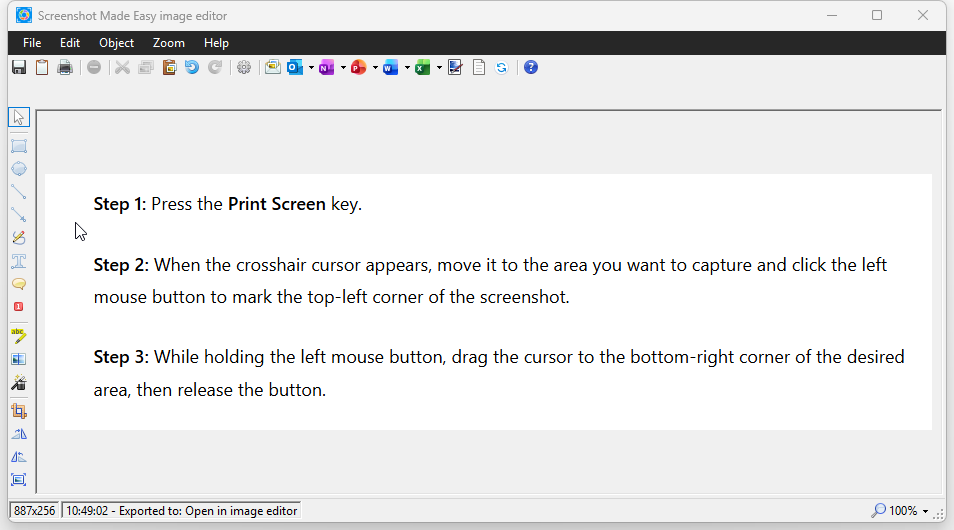Click the Save toolbar button
954x530 pixels.
[x=18, y=67]
